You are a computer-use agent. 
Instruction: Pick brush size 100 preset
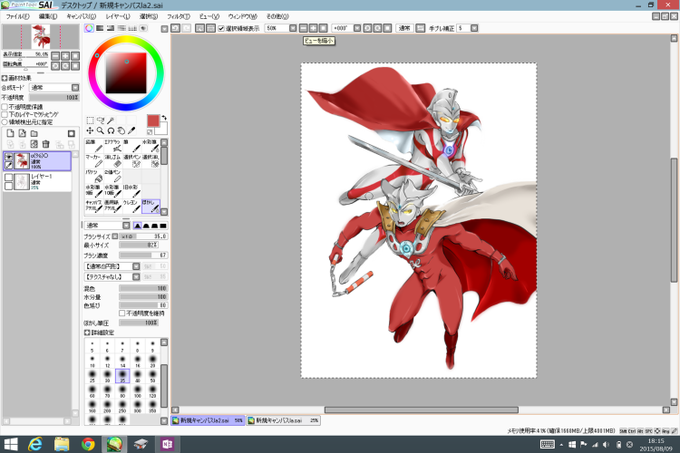(x=137, y=391)
